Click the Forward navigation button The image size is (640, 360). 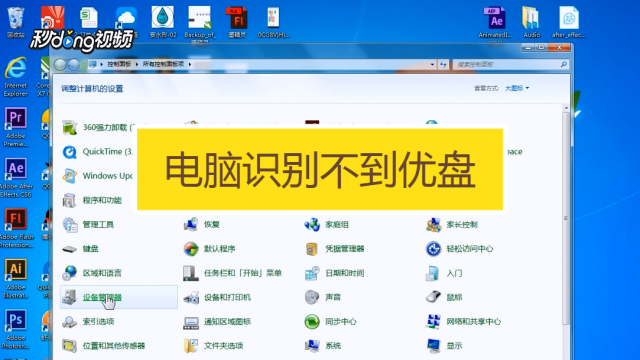click(x=74, y=64)
